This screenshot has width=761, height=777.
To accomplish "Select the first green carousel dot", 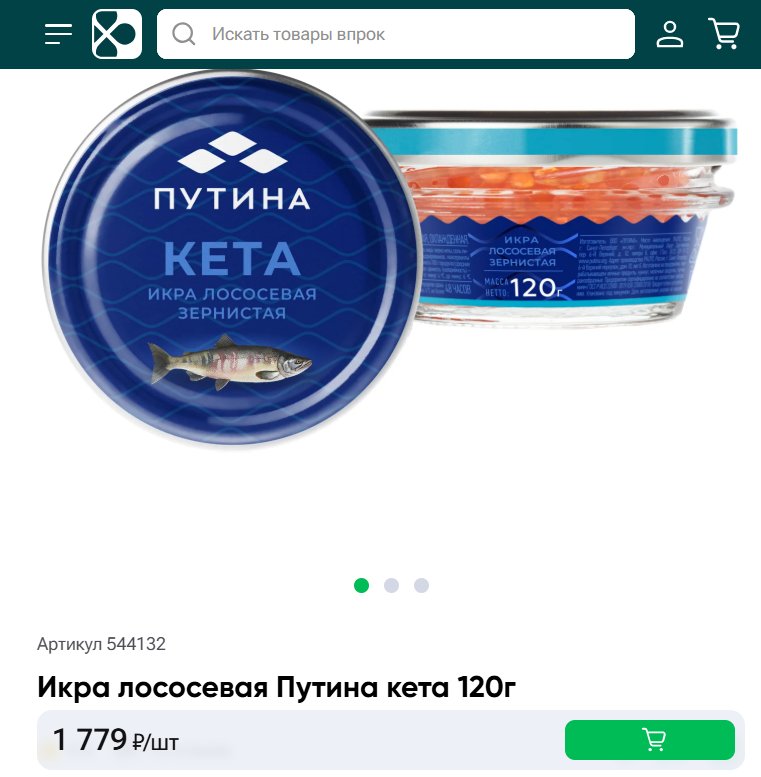I will click(x=362, y=585).
